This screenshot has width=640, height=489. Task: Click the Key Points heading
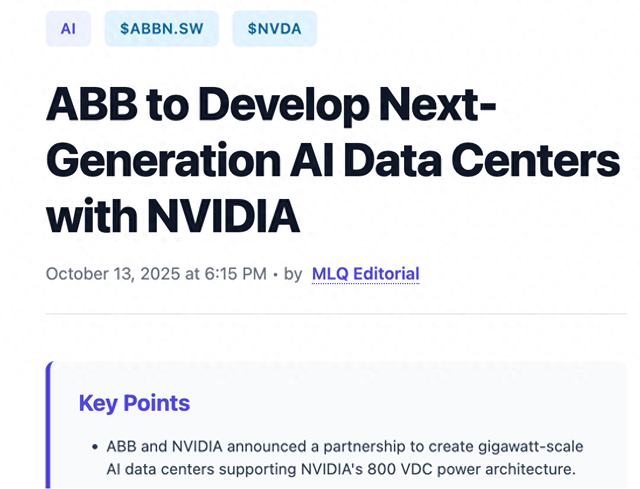pos(134,404)
